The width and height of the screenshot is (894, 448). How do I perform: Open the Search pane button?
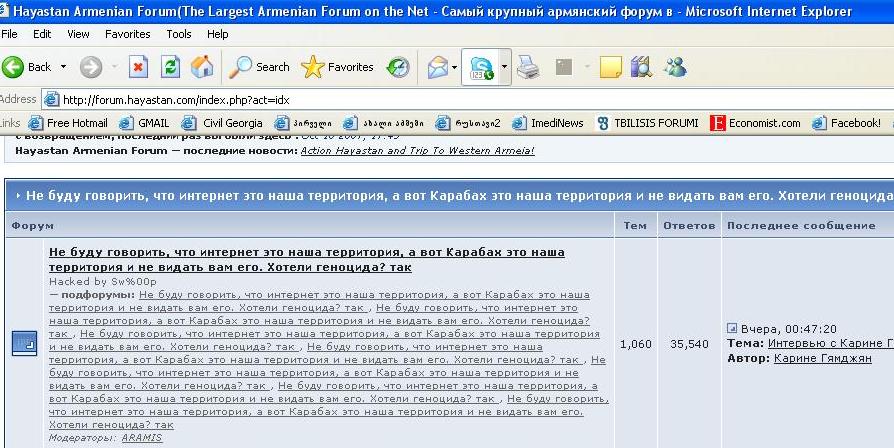coord(259,67)
